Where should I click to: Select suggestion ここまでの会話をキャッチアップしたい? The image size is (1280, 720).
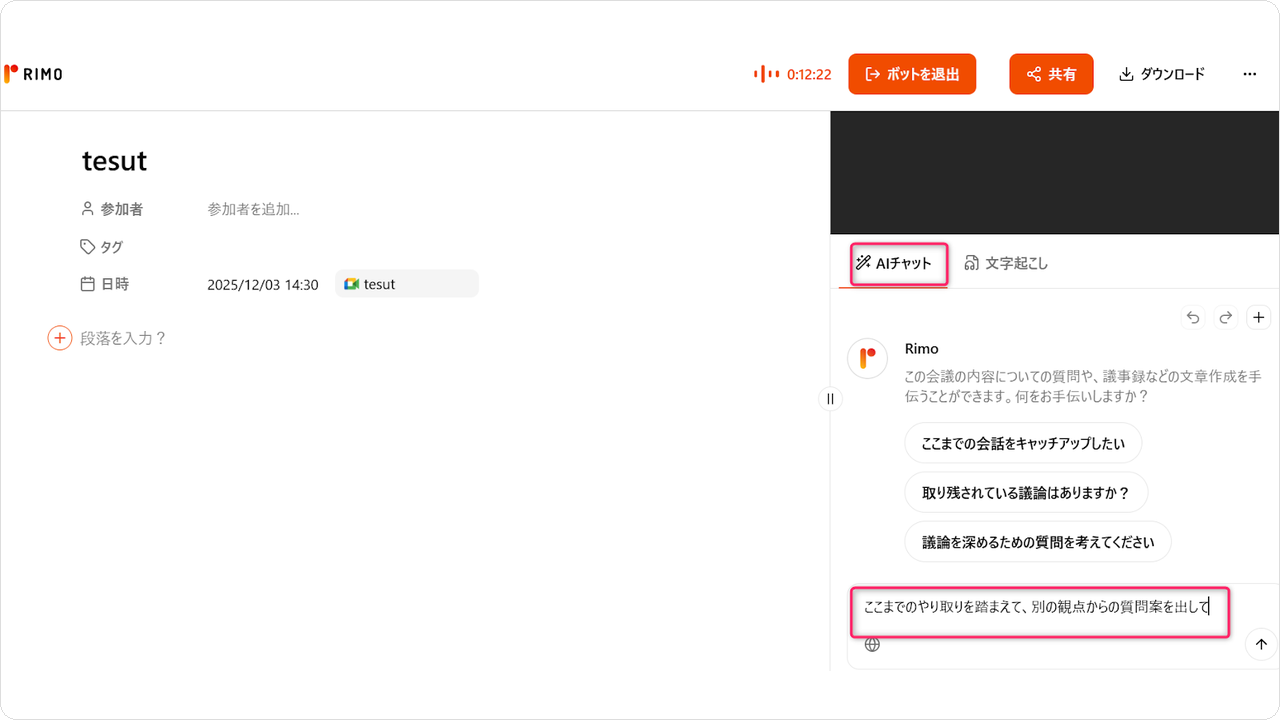tap(1023, 443)
